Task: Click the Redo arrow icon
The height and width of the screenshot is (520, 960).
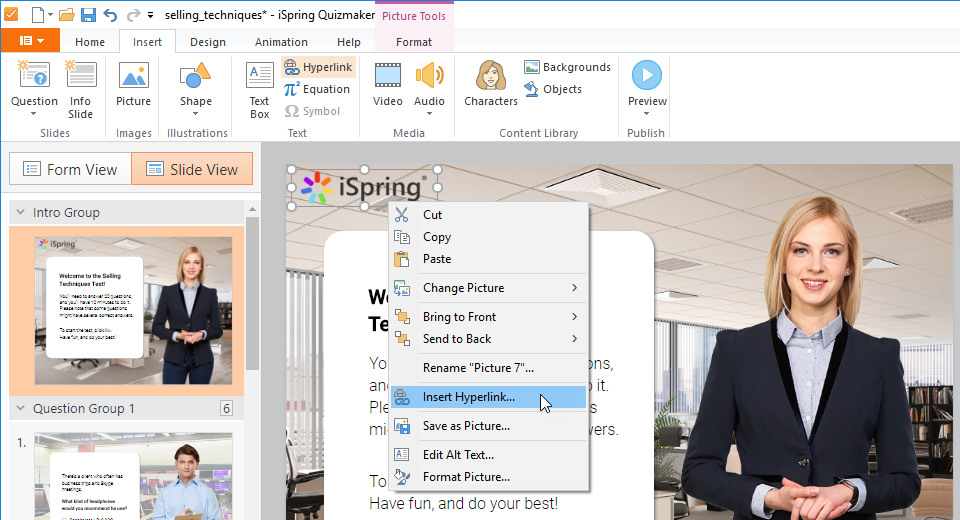Action: (x=132, y=15)
